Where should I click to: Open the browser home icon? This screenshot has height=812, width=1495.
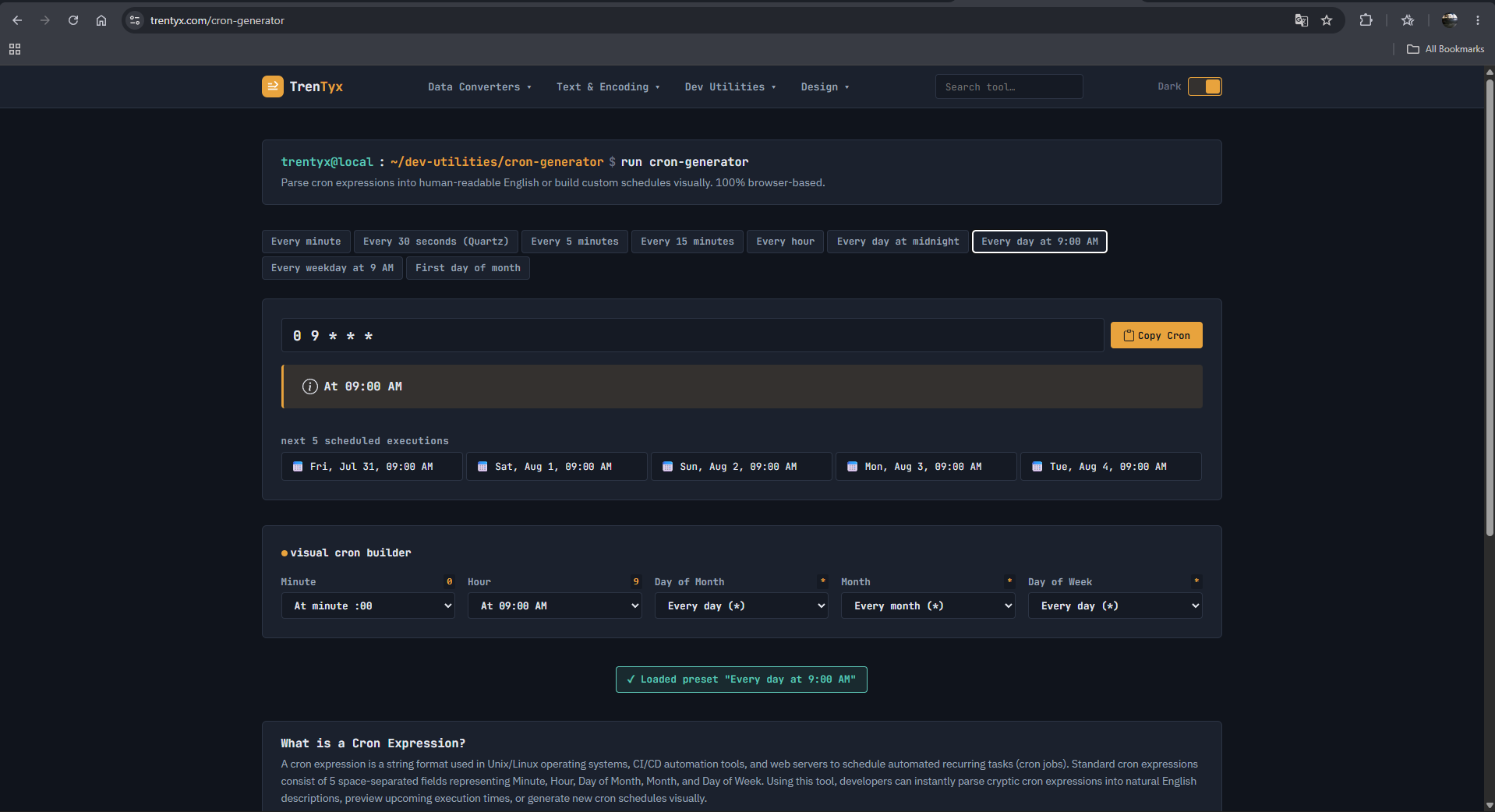(101, 20)
